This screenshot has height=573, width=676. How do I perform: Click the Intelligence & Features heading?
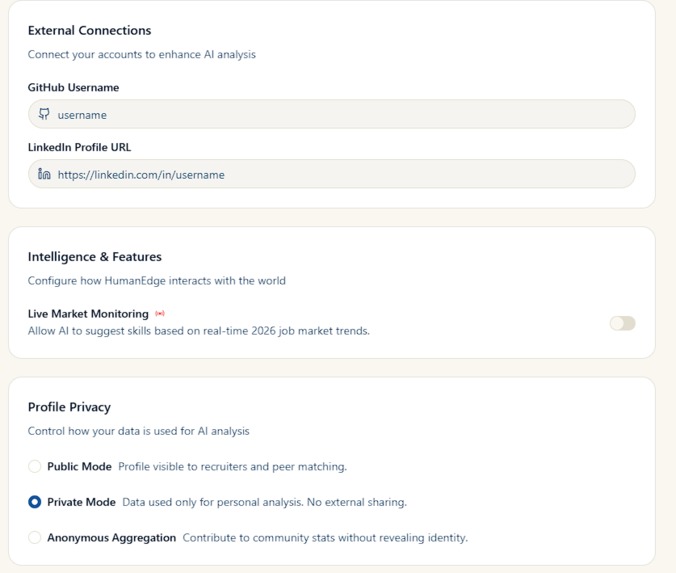pyautogui.click(x=95, y=257)
